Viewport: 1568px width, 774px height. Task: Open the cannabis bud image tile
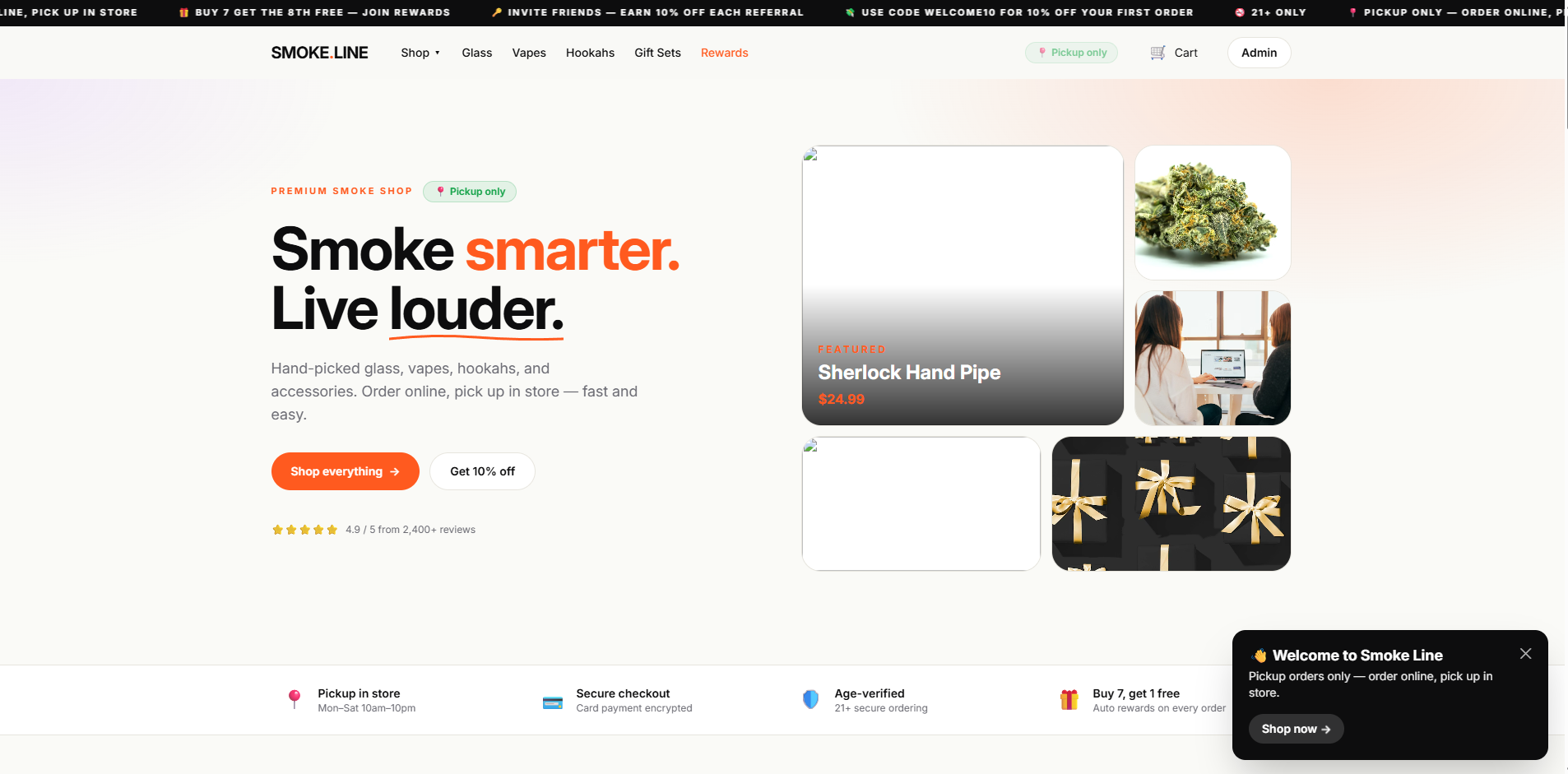(x=1213, y=213)
